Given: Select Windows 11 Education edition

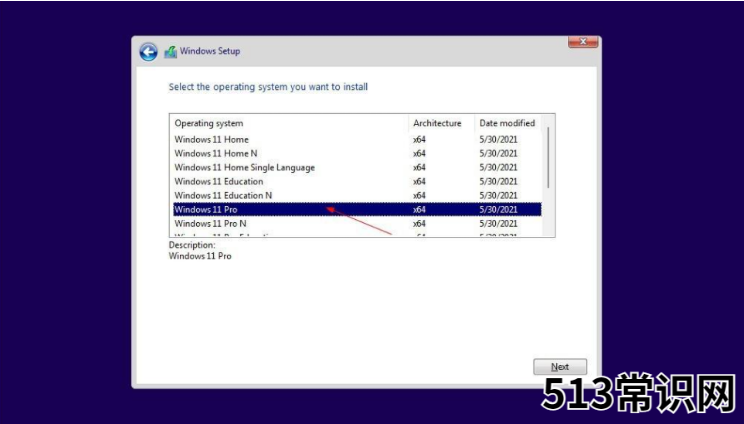Looking at the screenshot, I should 357,181.
